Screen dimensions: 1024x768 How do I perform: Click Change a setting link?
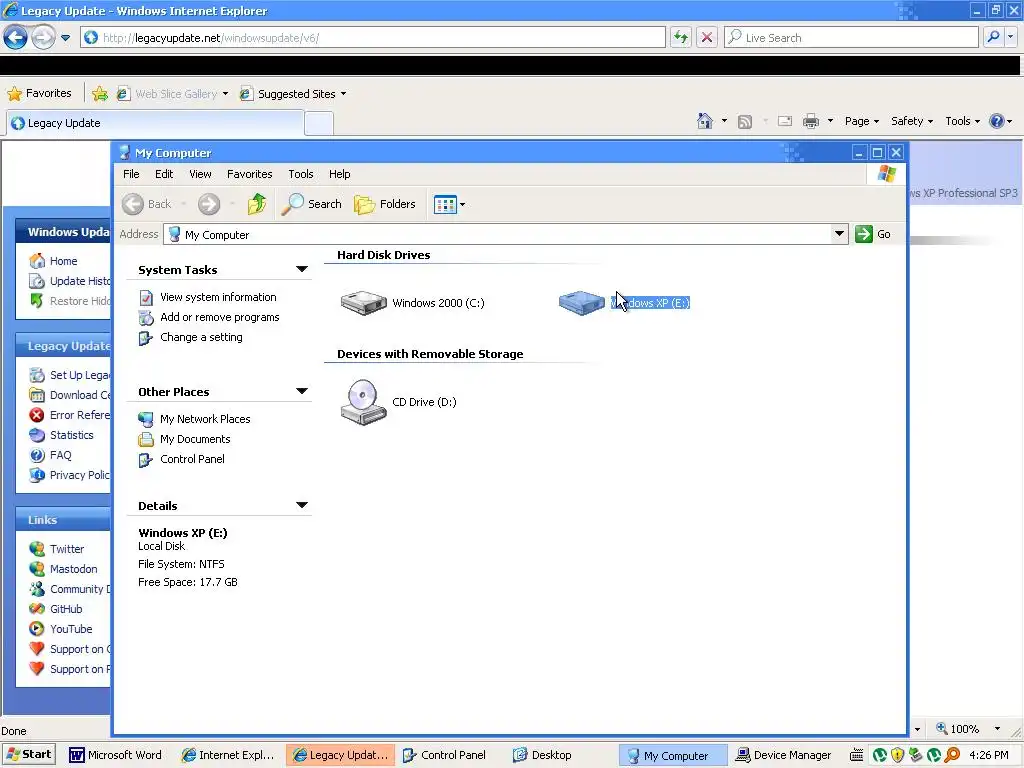201,338
